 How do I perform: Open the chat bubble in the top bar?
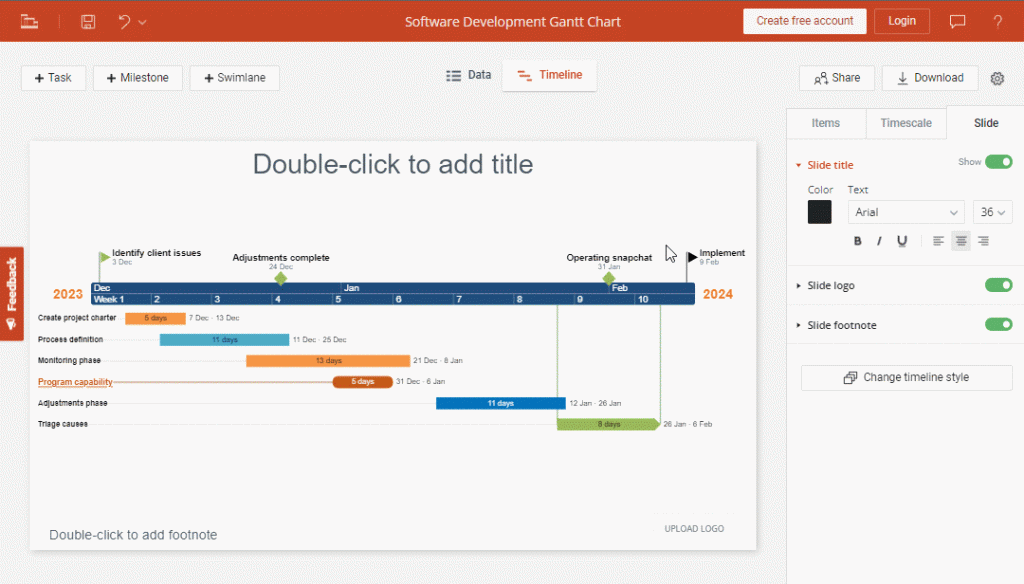coord(957,21)
